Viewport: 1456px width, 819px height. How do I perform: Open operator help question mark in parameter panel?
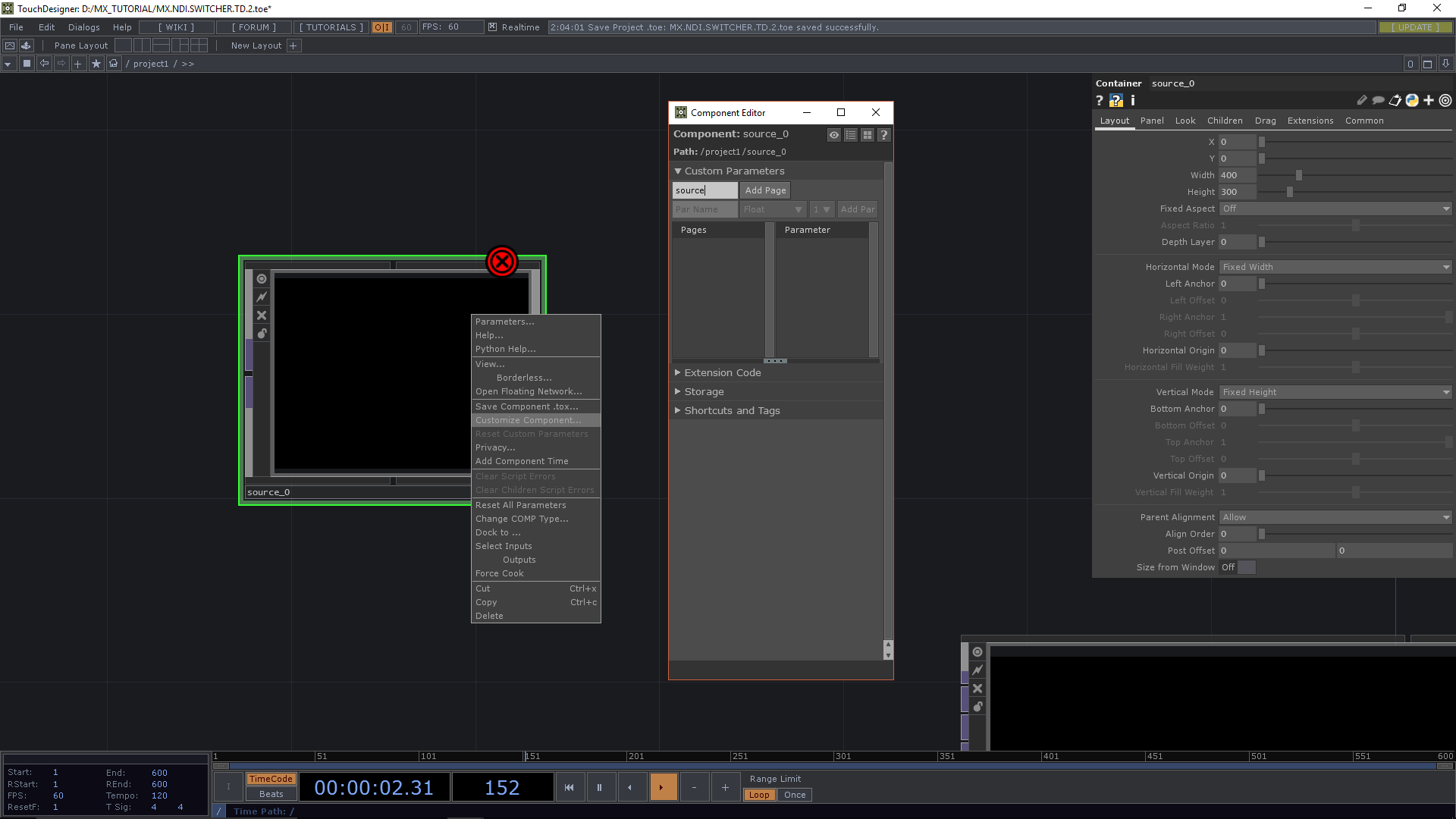pyautogui.click(x=1100, y=100)
